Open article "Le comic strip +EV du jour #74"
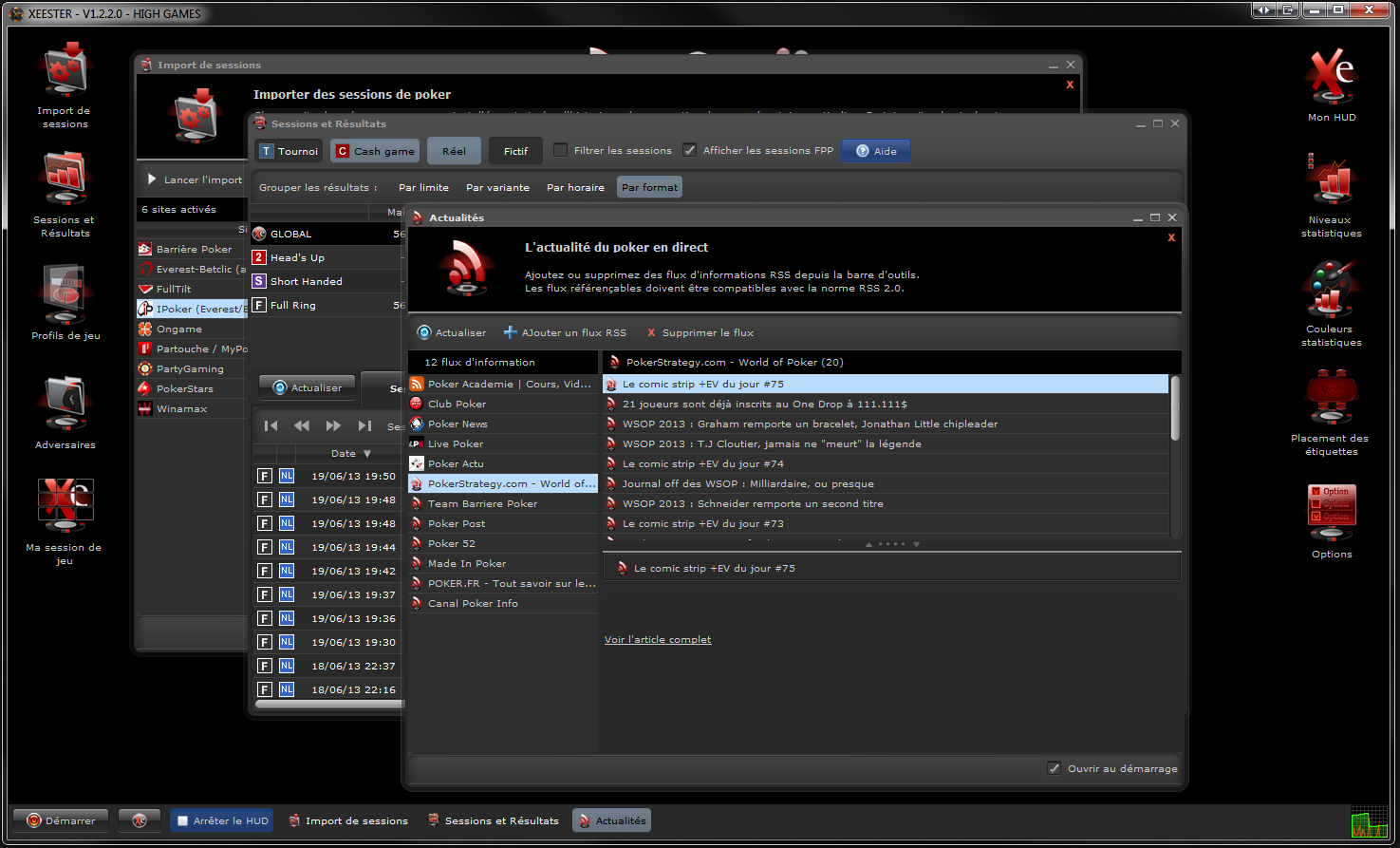Screen dimensions: 1400x848 pyautogui.click(x=886, y=463)
